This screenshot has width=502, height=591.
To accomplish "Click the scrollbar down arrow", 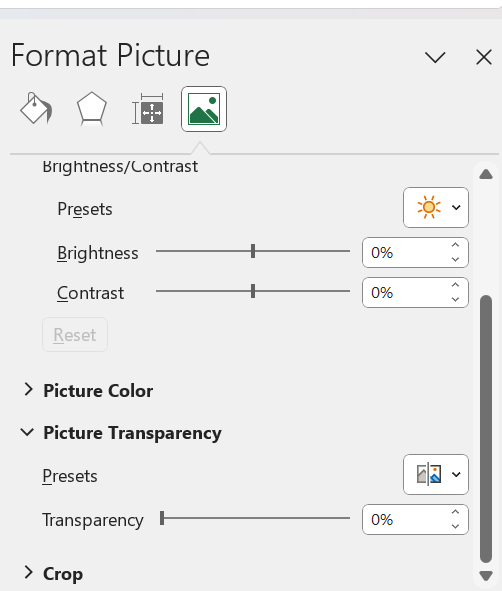I will tap(486, 576).
